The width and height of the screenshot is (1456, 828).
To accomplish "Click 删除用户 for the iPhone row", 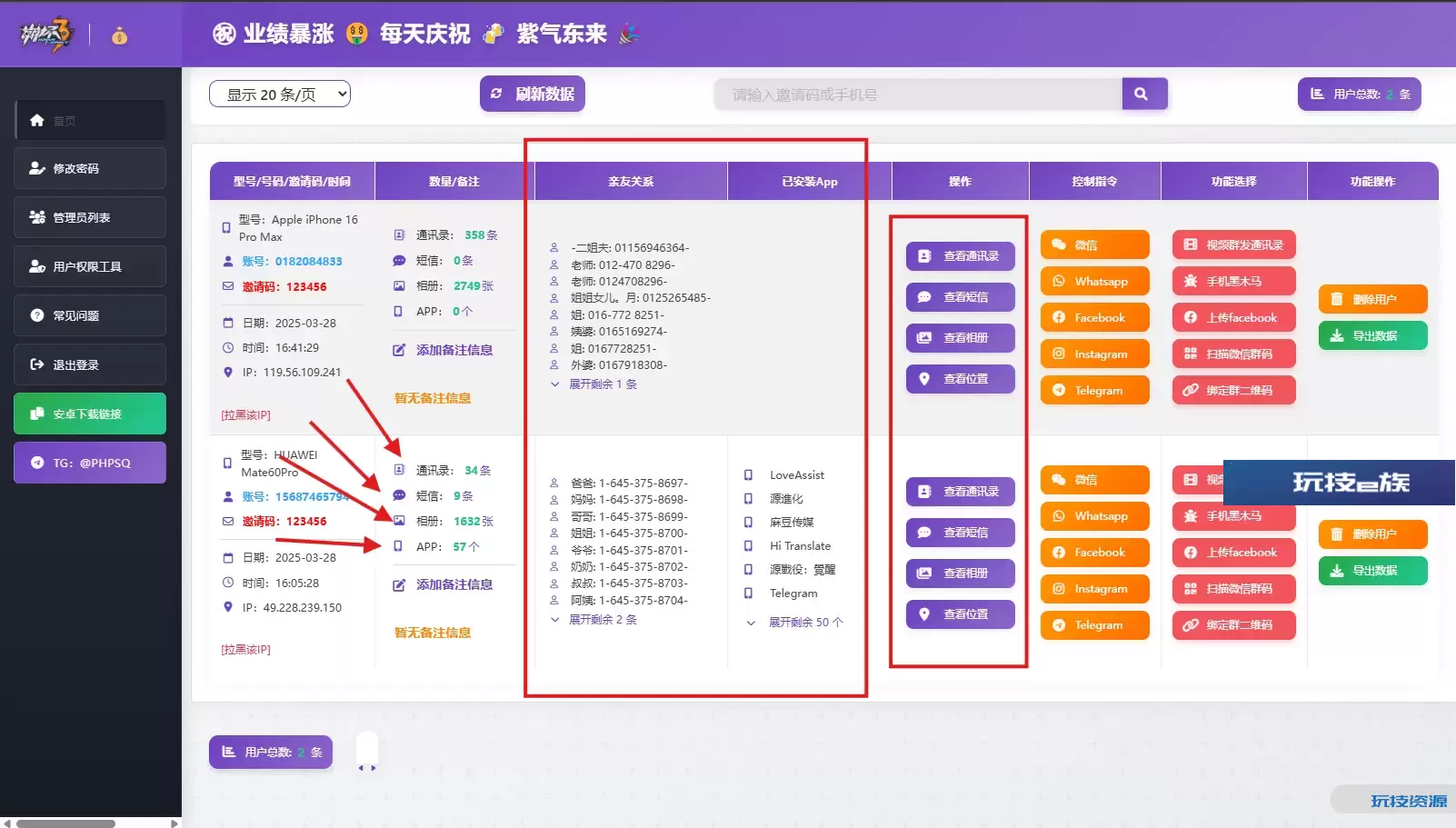I will pos(1372,299).
